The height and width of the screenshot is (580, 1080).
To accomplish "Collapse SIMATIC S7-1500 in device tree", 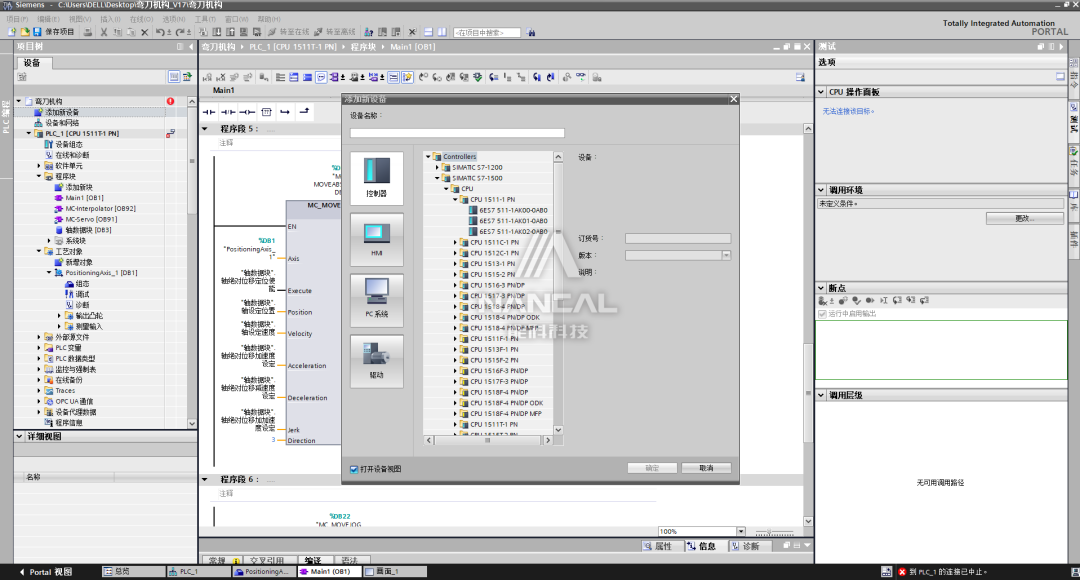I will 437,178.
